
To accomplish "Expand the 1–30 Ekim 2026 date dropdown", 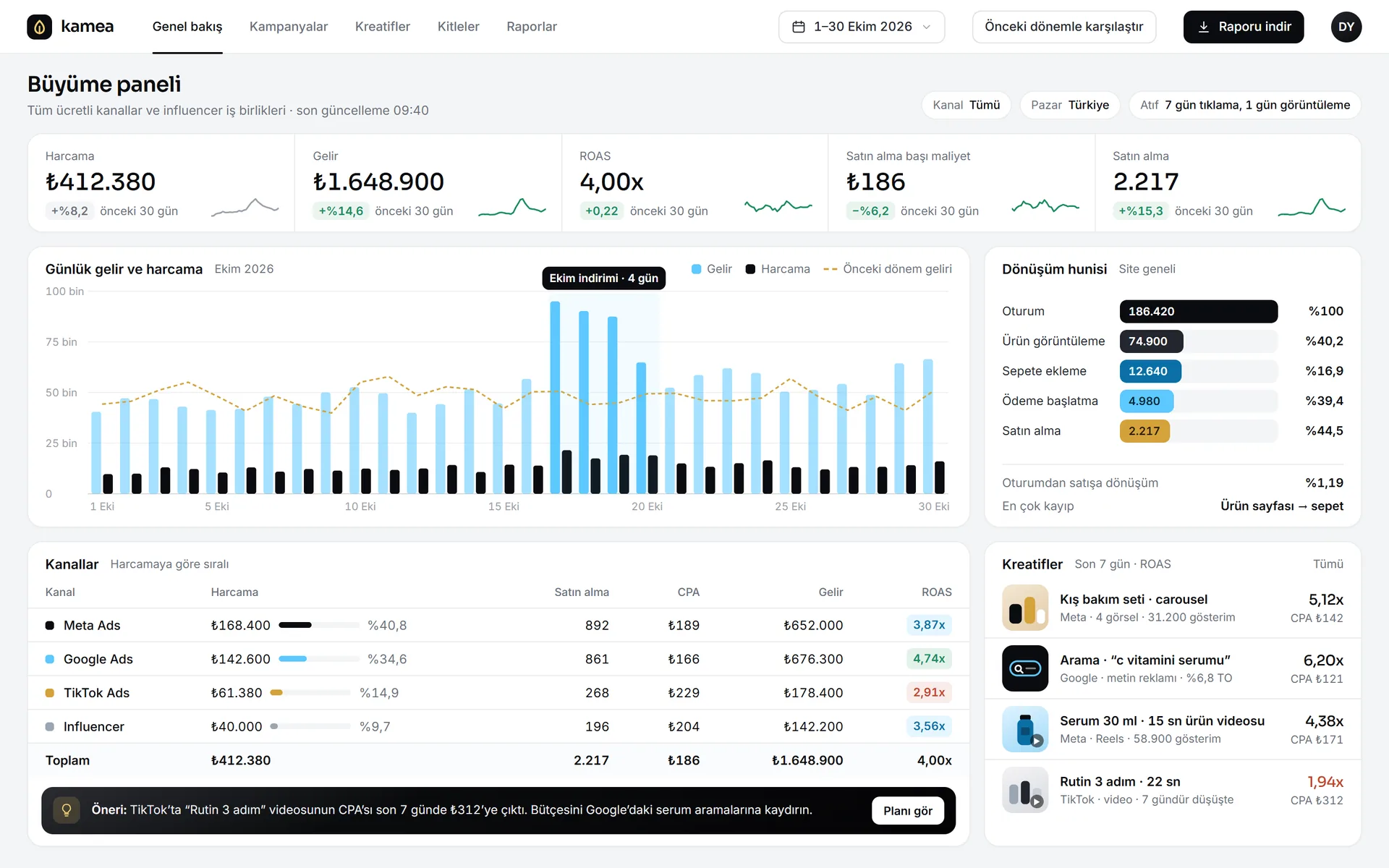I will coord(862,27).
